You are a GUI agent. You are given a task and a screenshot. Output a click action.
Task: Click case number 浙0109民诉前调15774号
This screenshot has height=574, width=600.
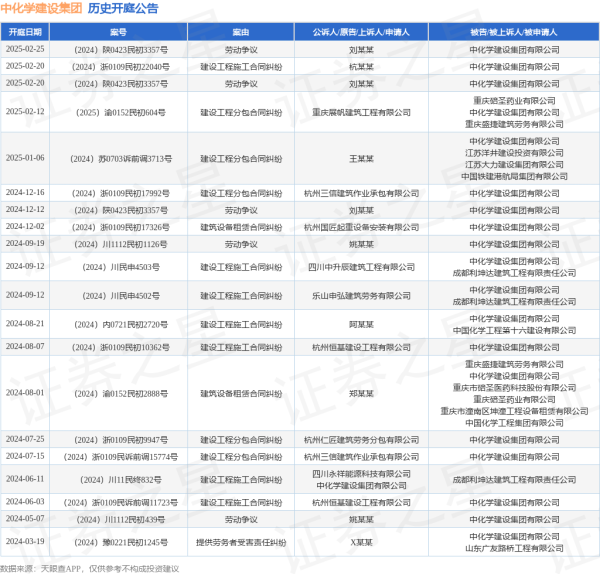(x=121, y=457)
